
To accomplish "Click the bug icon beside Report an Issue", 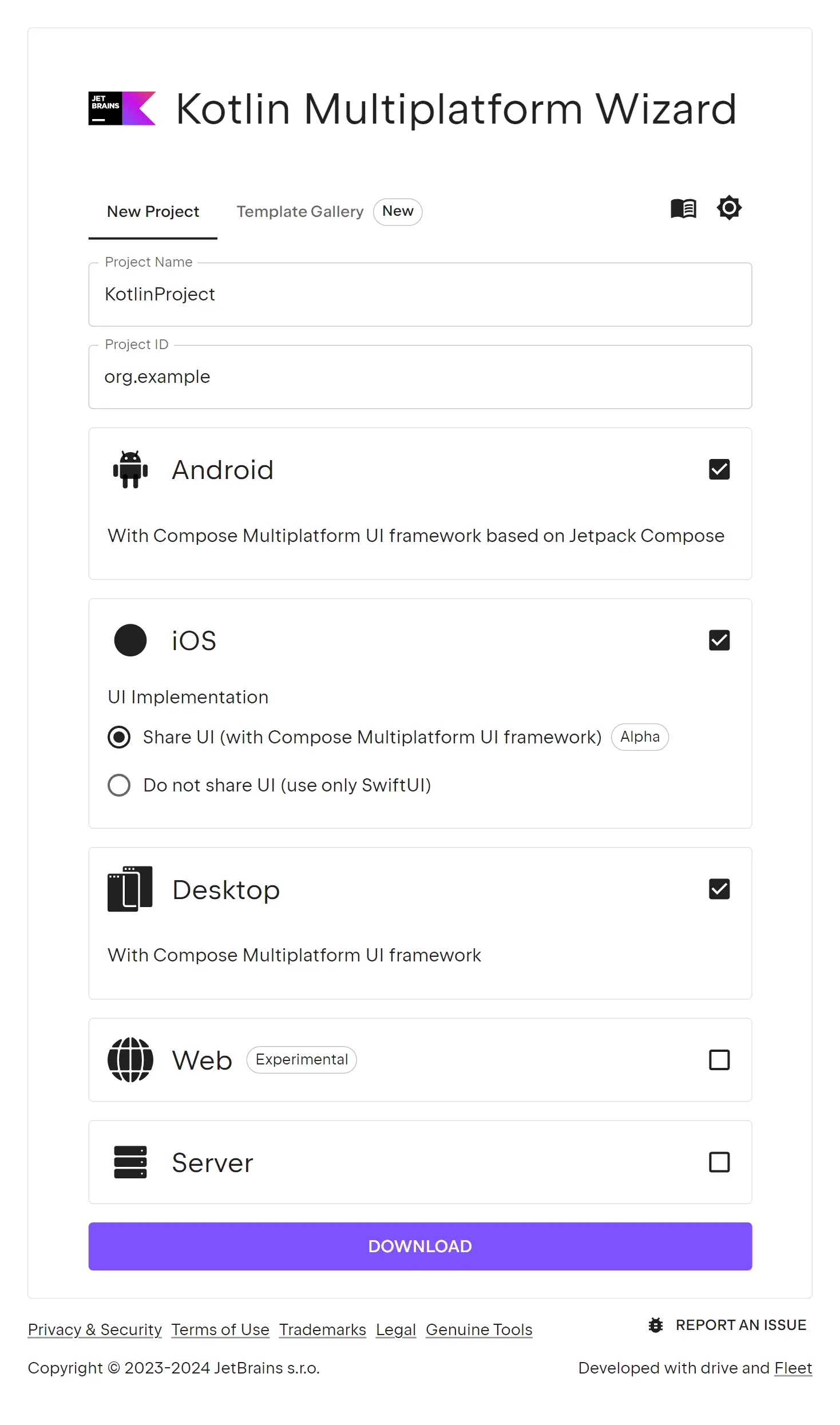I will coord(656,1325).
